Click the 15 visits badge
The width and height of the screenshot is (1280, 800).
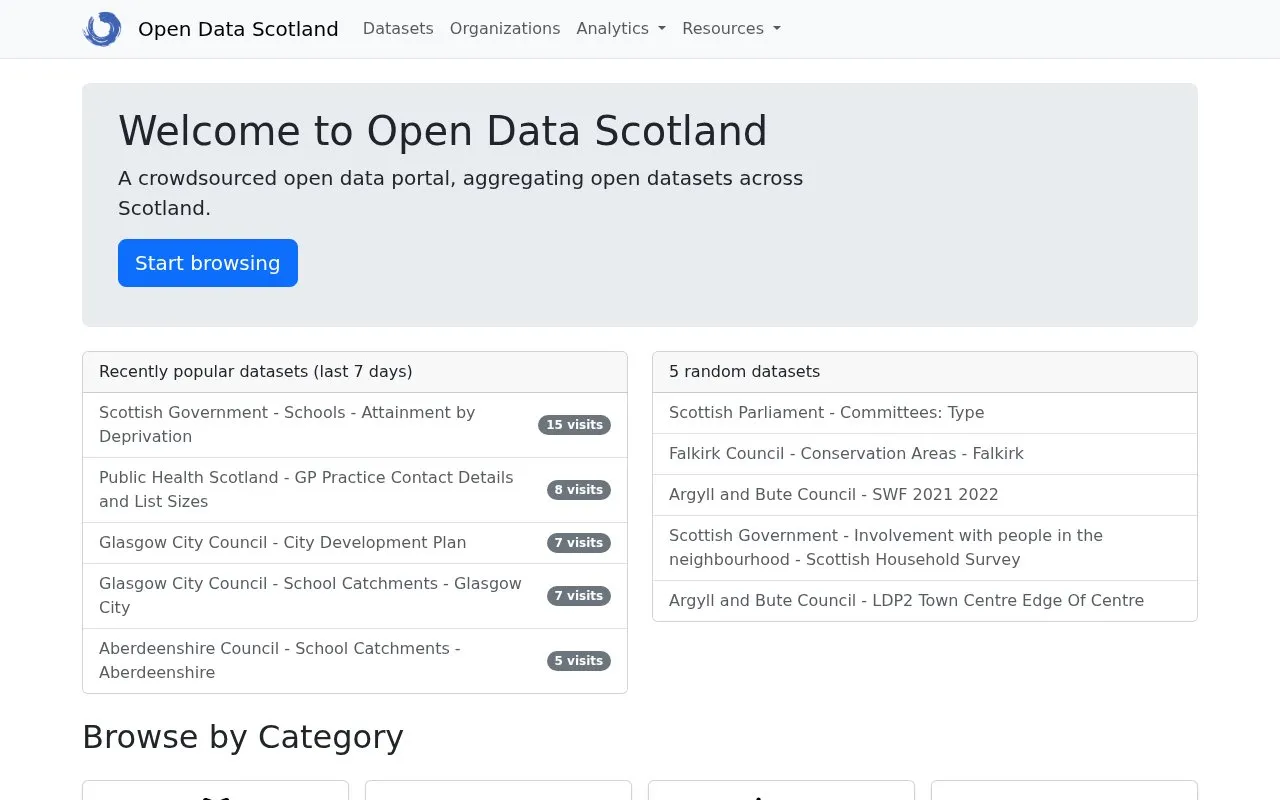[x=574, y=425]
